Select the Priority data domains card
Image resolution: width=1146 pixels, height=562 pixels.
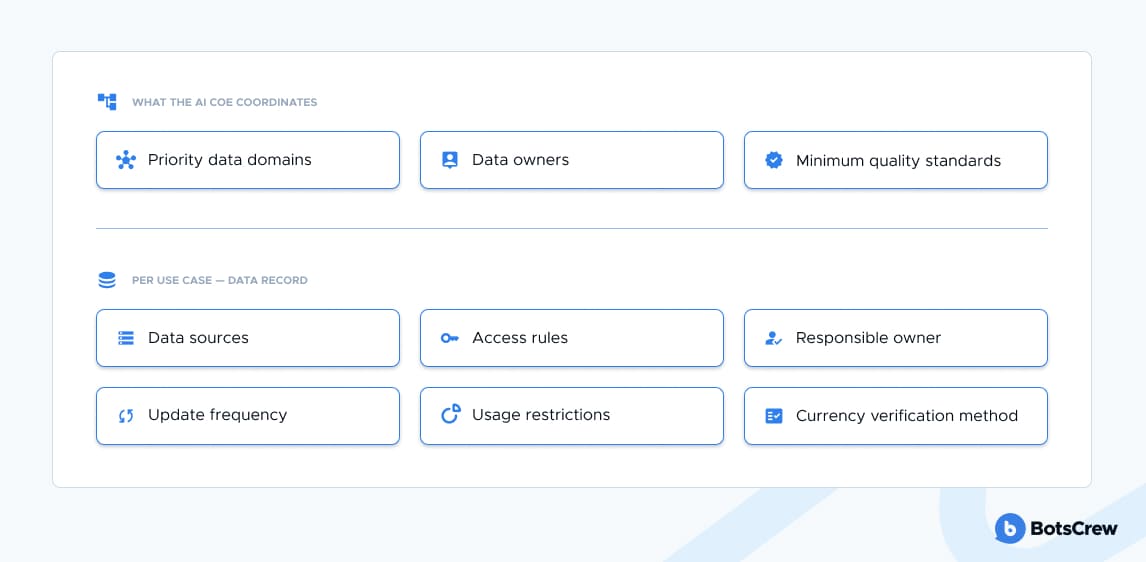(x=248, y=160)
